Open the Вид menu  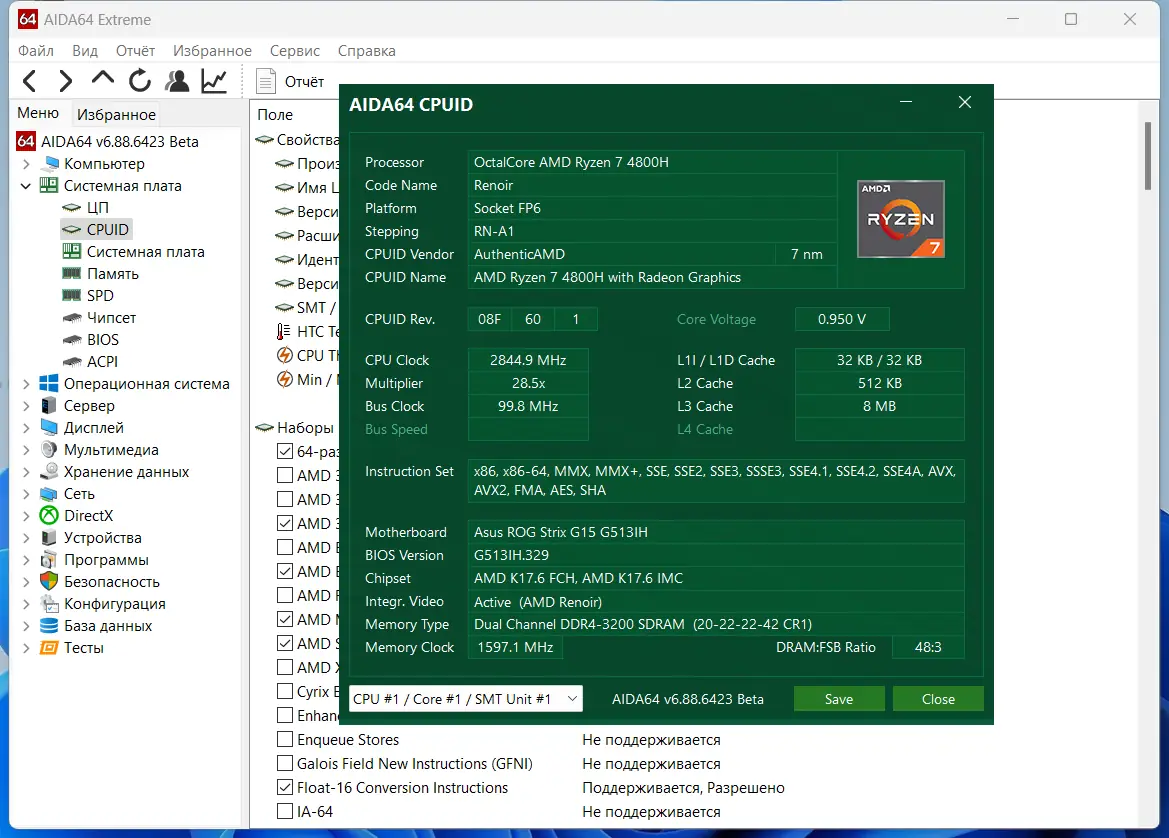tap(85, 51)
